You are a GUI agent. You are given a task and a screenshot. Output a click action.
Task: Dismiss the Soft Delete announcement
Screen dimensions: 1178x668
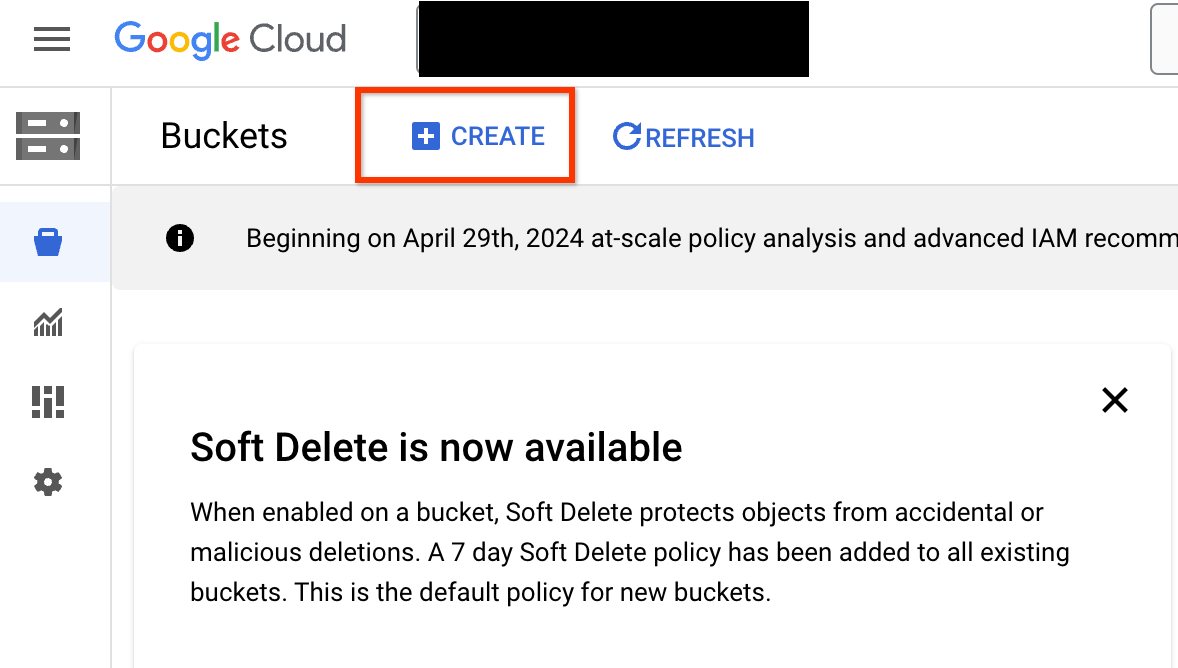1114,399
